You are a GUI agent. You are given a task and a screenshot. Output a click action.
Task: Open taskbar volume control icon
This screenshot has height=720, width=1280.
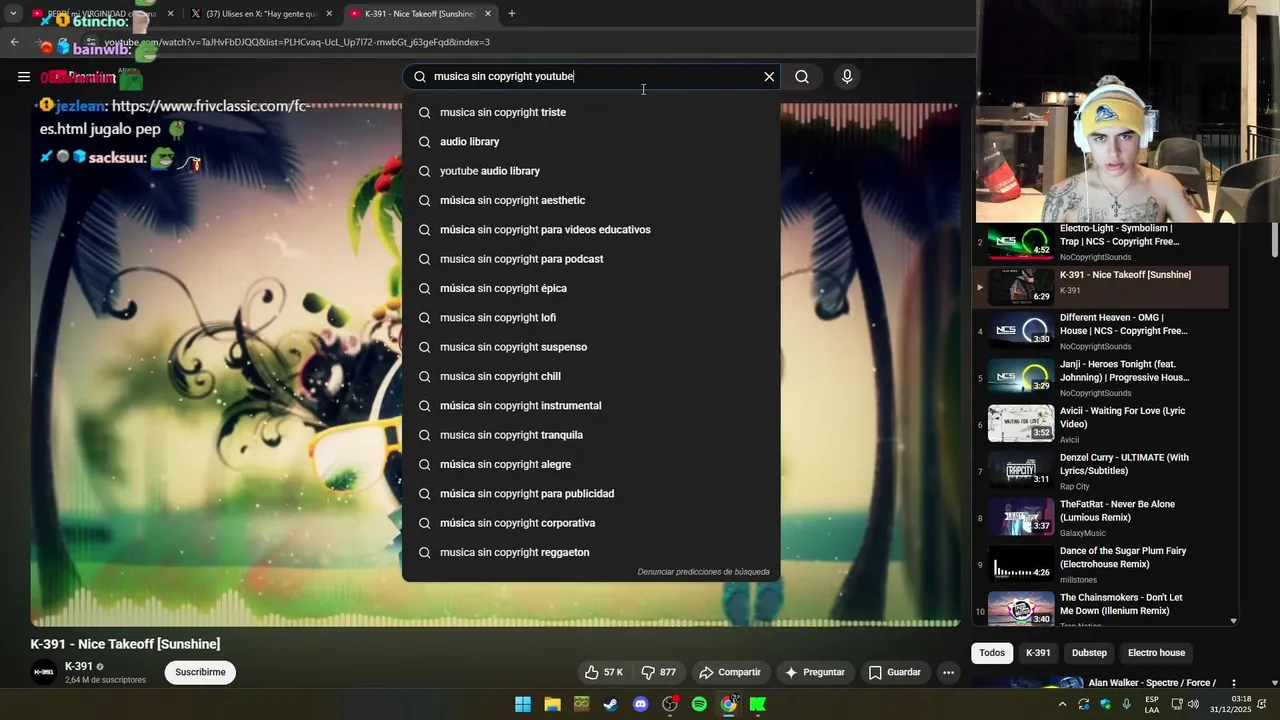[x=1193, y=704]
